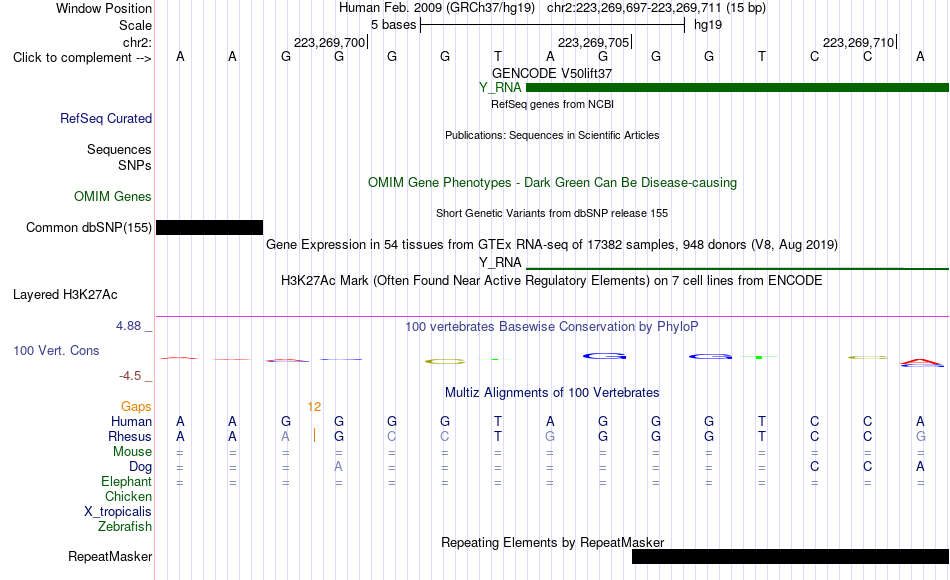Click the Dog row 'A' base under G column
This screenshot has height=580, width=950.
tap(339, 467)
